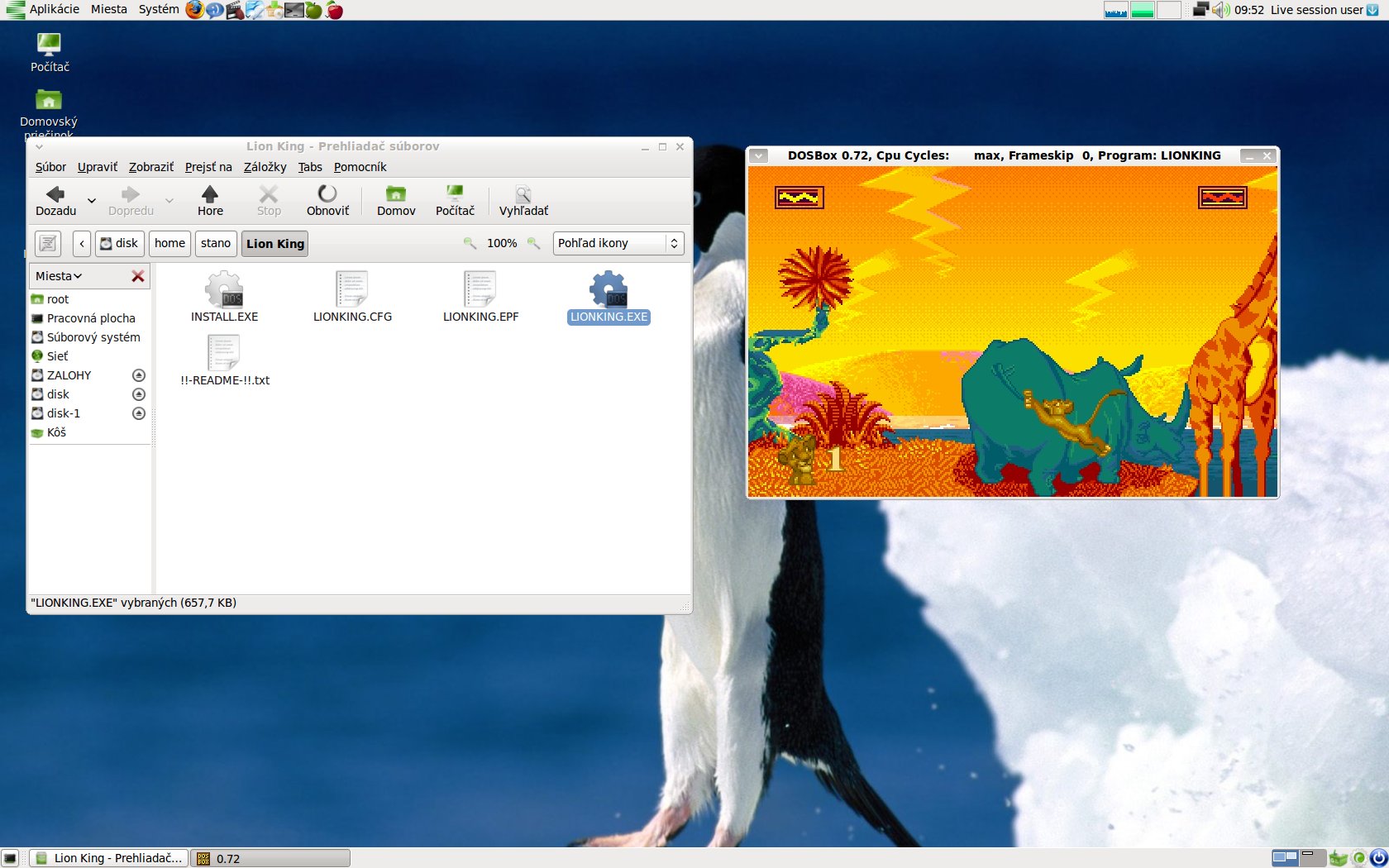Open the back history dropdown next to Dozadu
Screen dimensions: 1389x868
pos(92,201)
